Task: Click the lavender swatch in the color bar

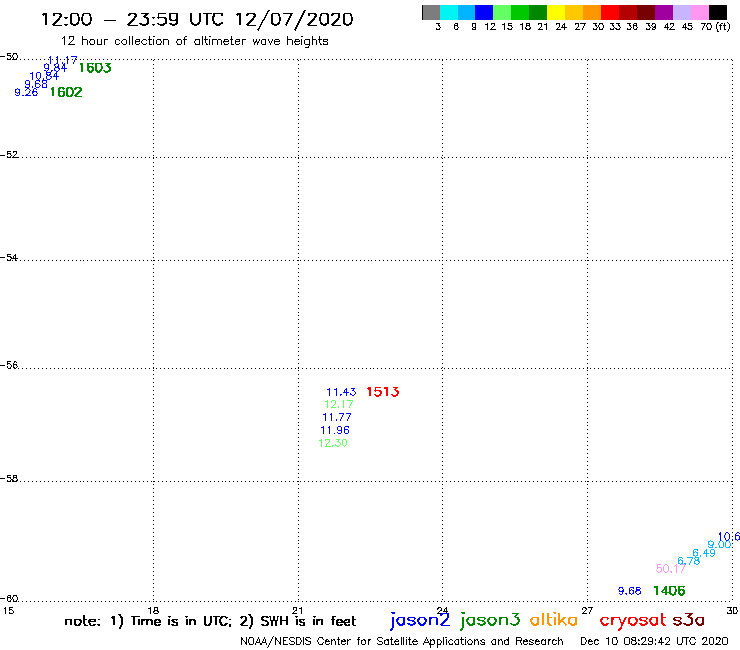Action: [x=682, y=12]
